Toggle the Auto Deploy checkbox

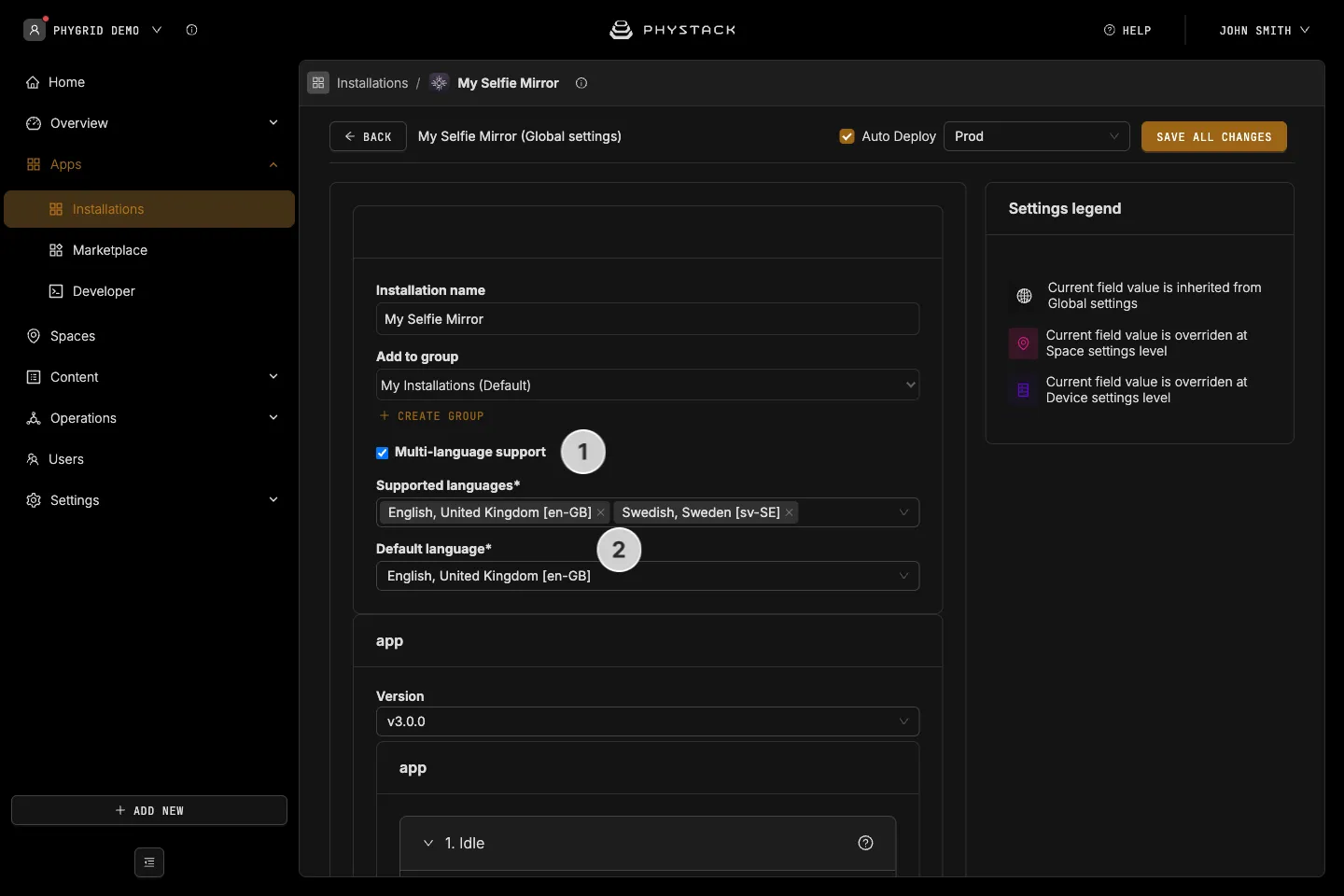(847, 136)
